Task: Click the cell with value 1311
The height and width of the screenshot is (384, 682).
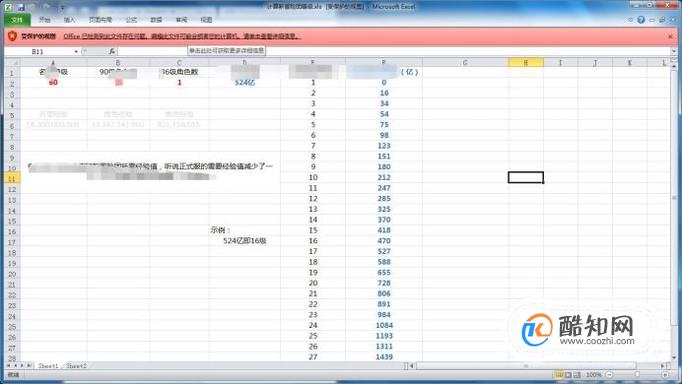Action: point(384,346)
